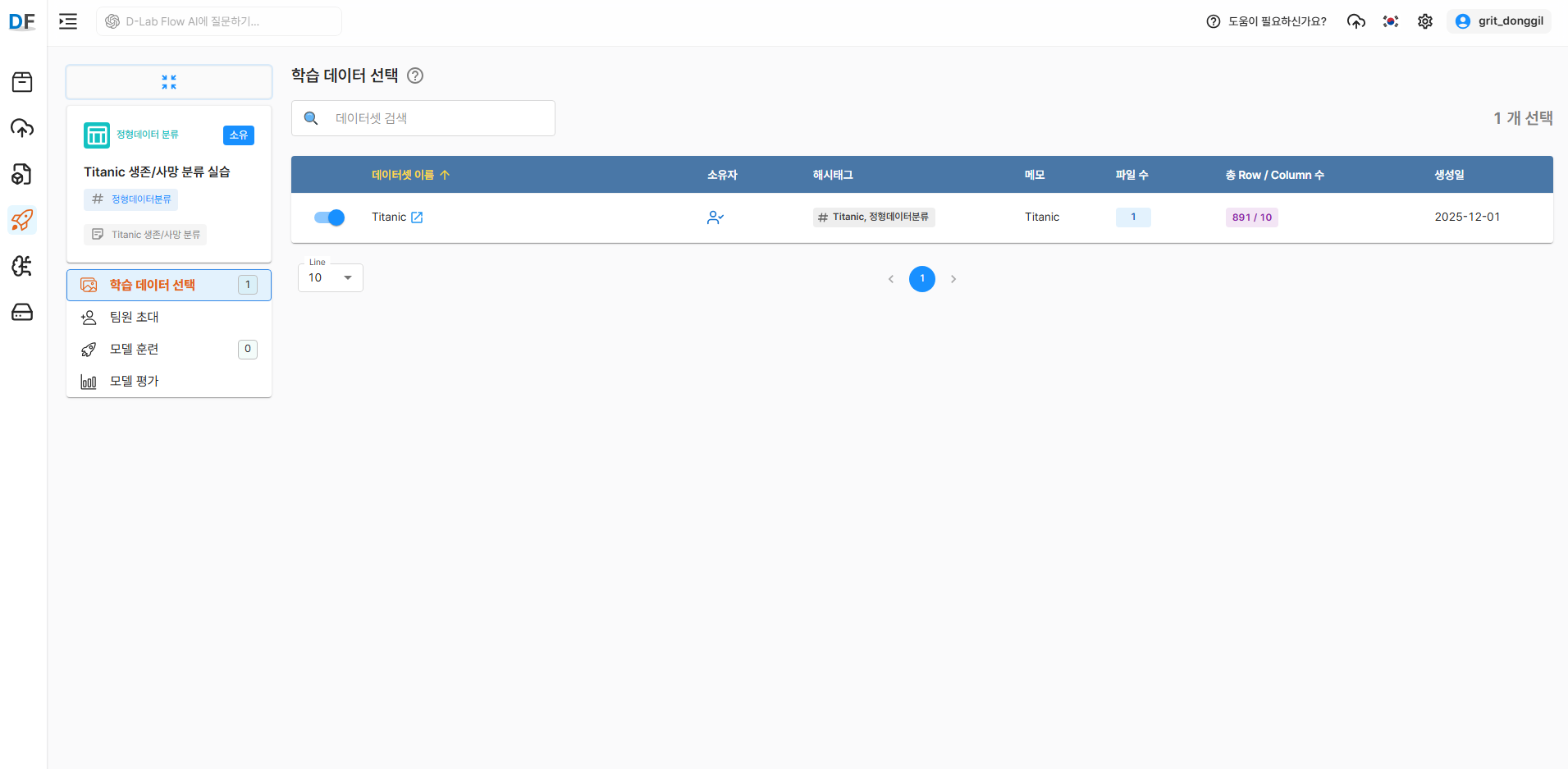Click the Korean flag language icon
The width and height of the screenshot is (1568, 769).
pos(1391,21)
